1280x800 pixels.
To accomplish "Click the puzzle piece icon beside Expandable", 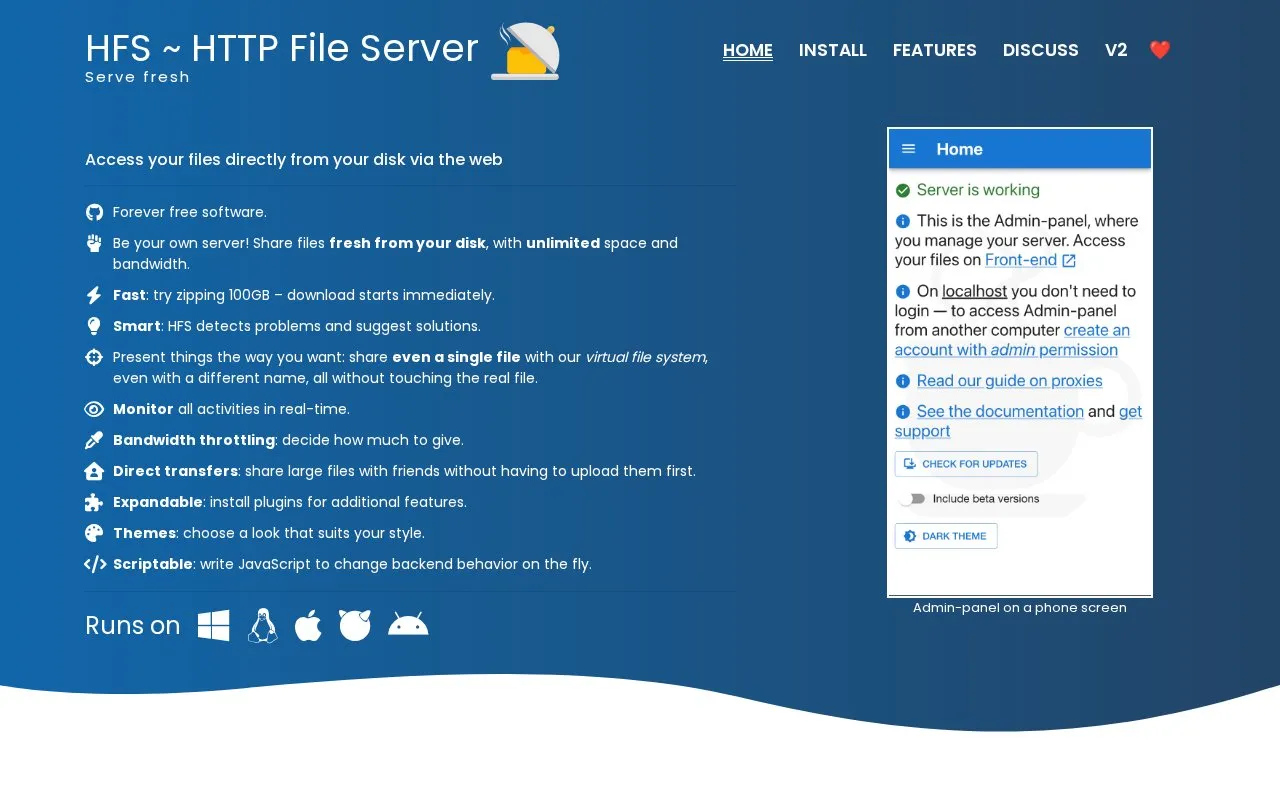I will [94, 502].
